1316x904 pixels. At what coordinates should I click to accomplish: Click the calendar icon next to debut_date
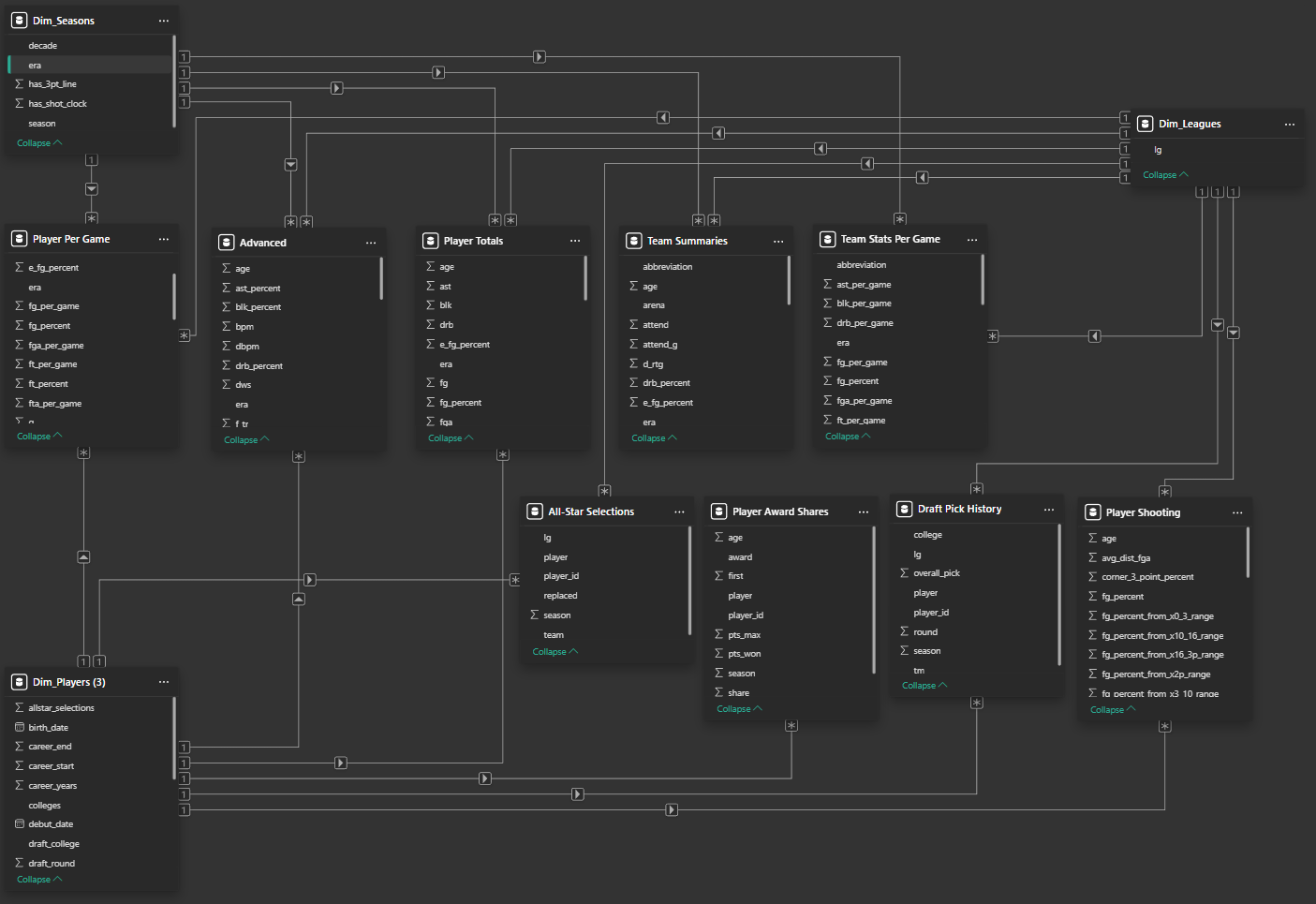(x=20, y=823)
